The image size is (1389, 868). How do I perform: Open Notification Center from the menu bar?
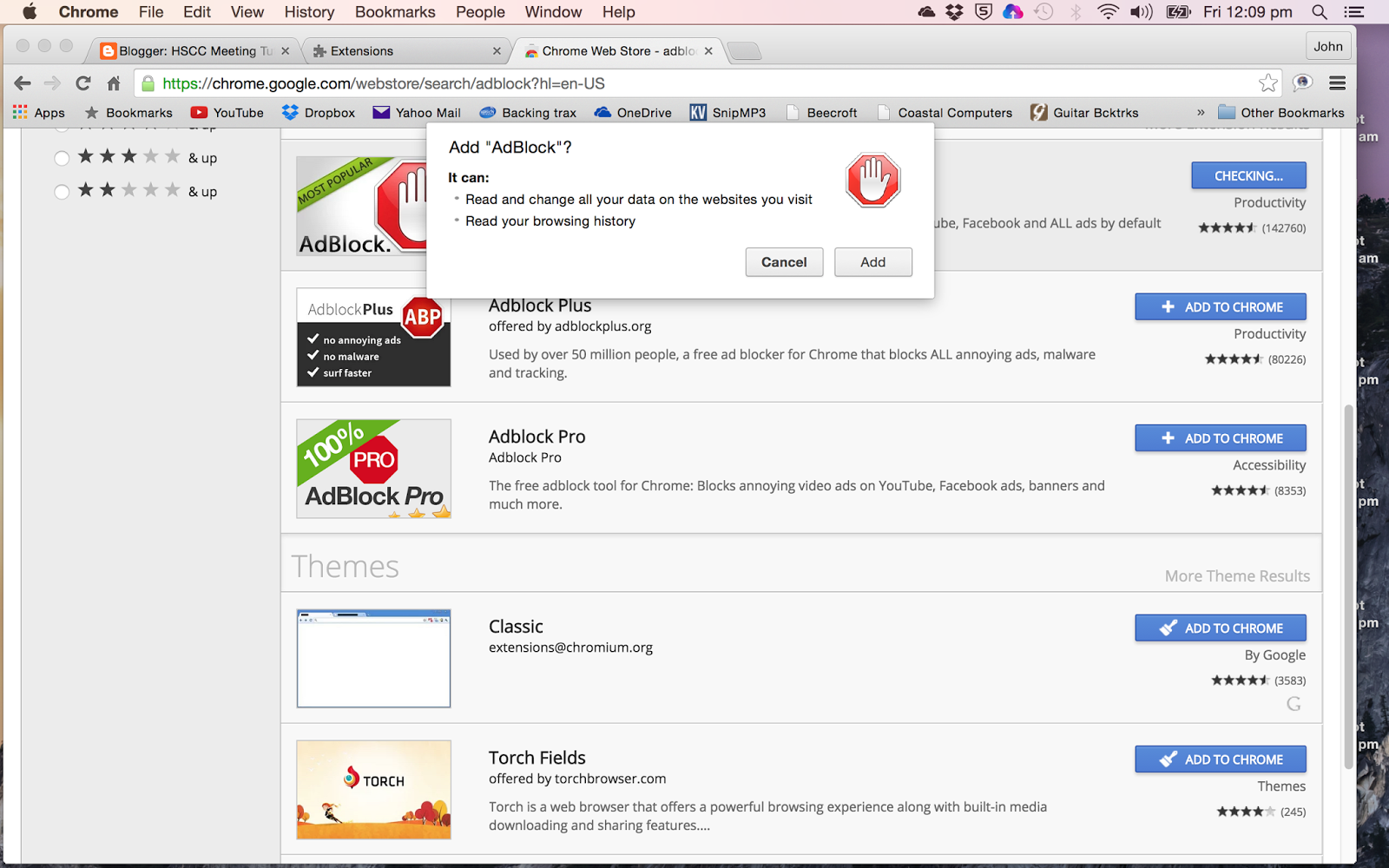pos(1353,12)
